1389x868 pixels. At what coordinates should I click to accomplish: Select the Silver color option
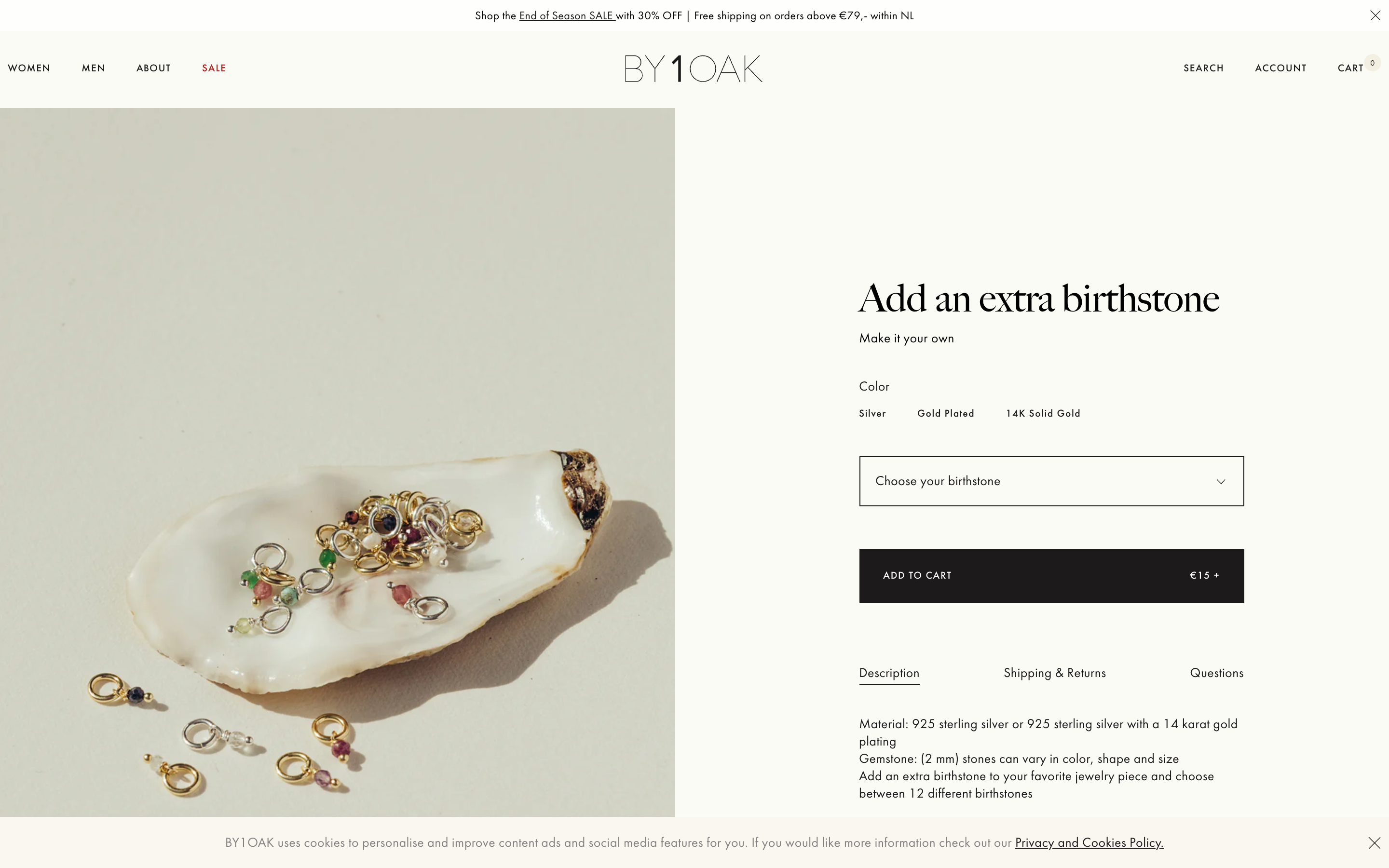pyautogui.click(x=872, y=413)
